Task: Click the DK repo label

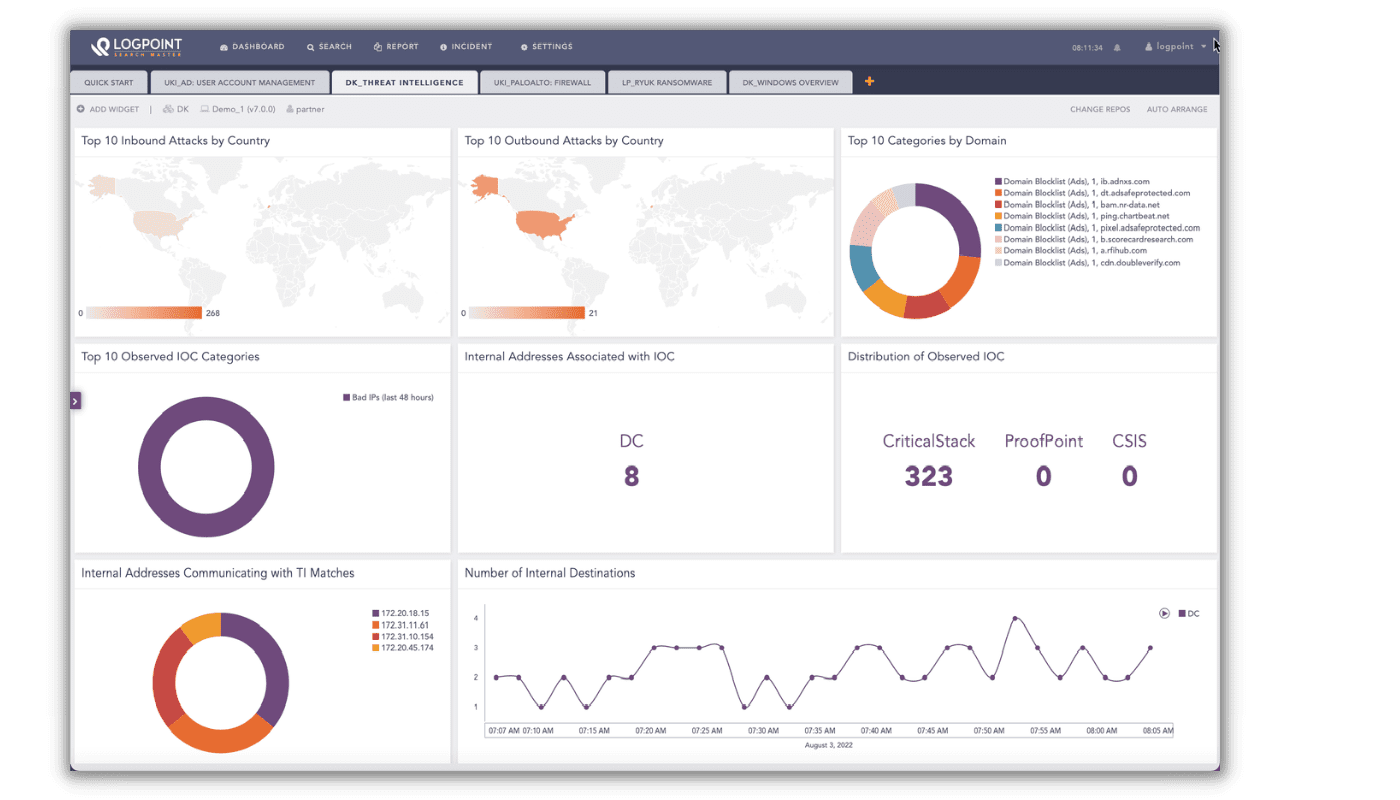Action: coord(176,109)
